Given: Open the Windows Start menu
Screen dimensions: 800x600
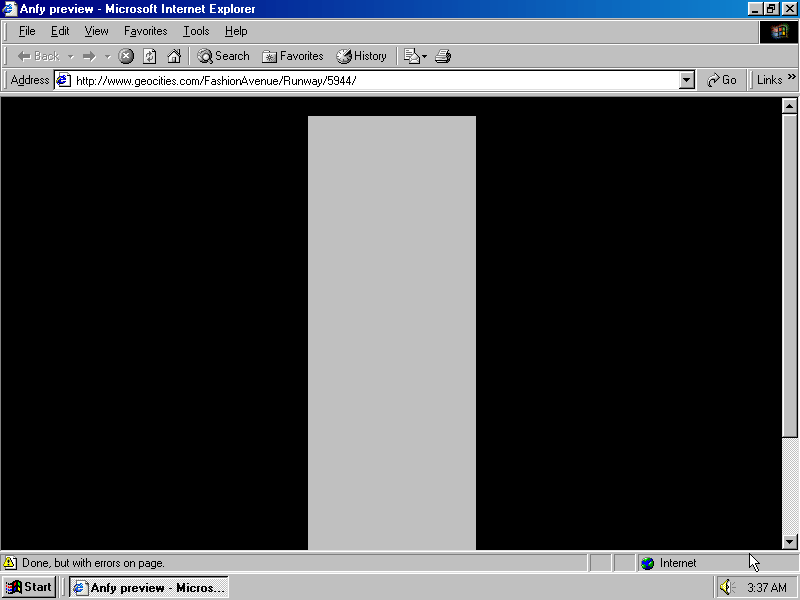Looking at the screenshot, I should [29, 587].
